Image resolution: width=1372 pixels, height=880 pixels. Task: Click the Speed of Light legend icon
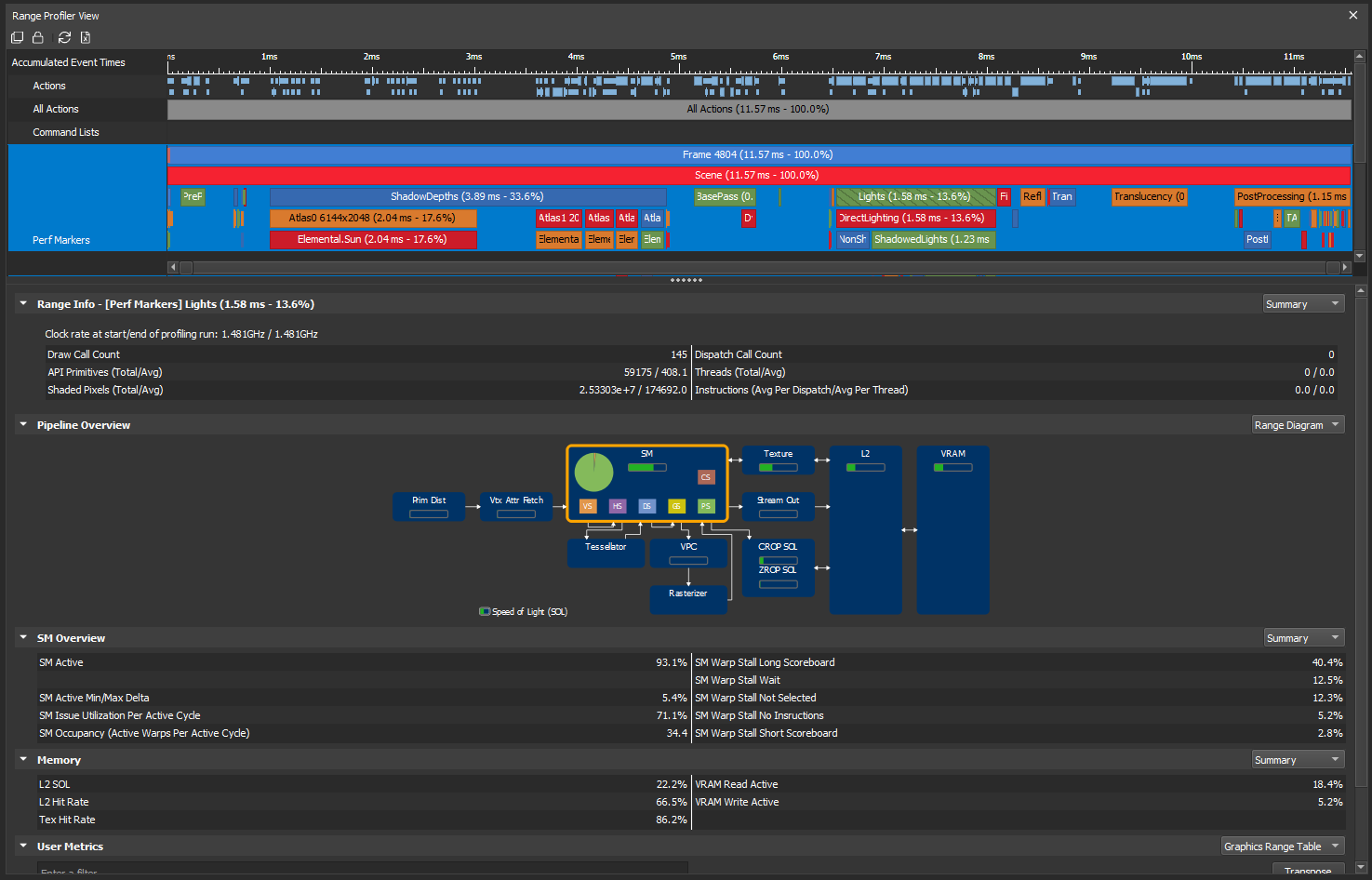tap(485, 611)
